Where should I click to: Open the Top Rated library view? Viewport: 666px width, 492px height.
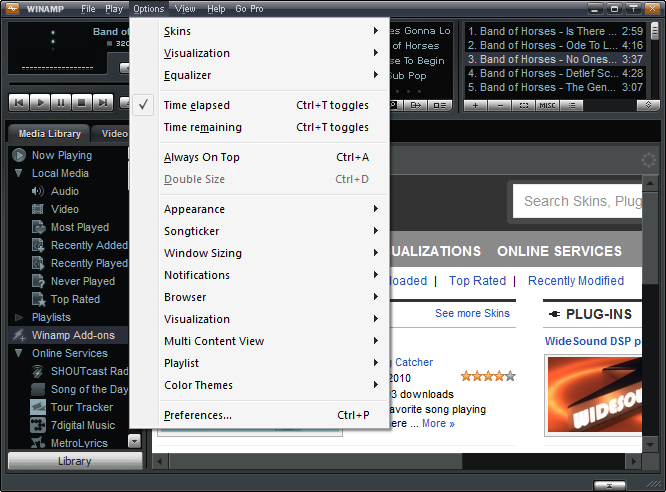[x=75, y=299]
